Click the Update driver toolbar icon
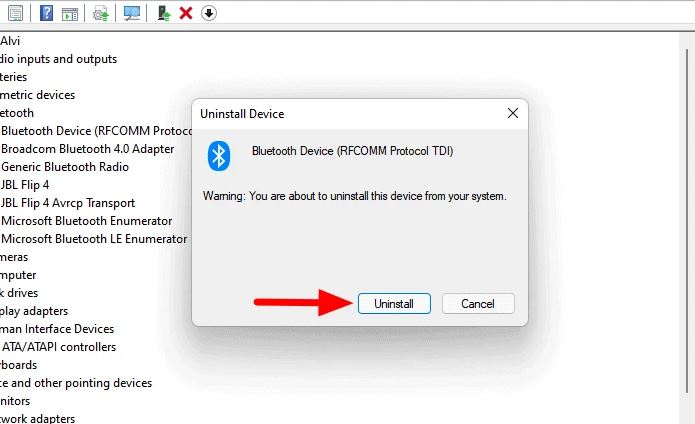This screenshot has width=695, height=424. pos(101,13)
